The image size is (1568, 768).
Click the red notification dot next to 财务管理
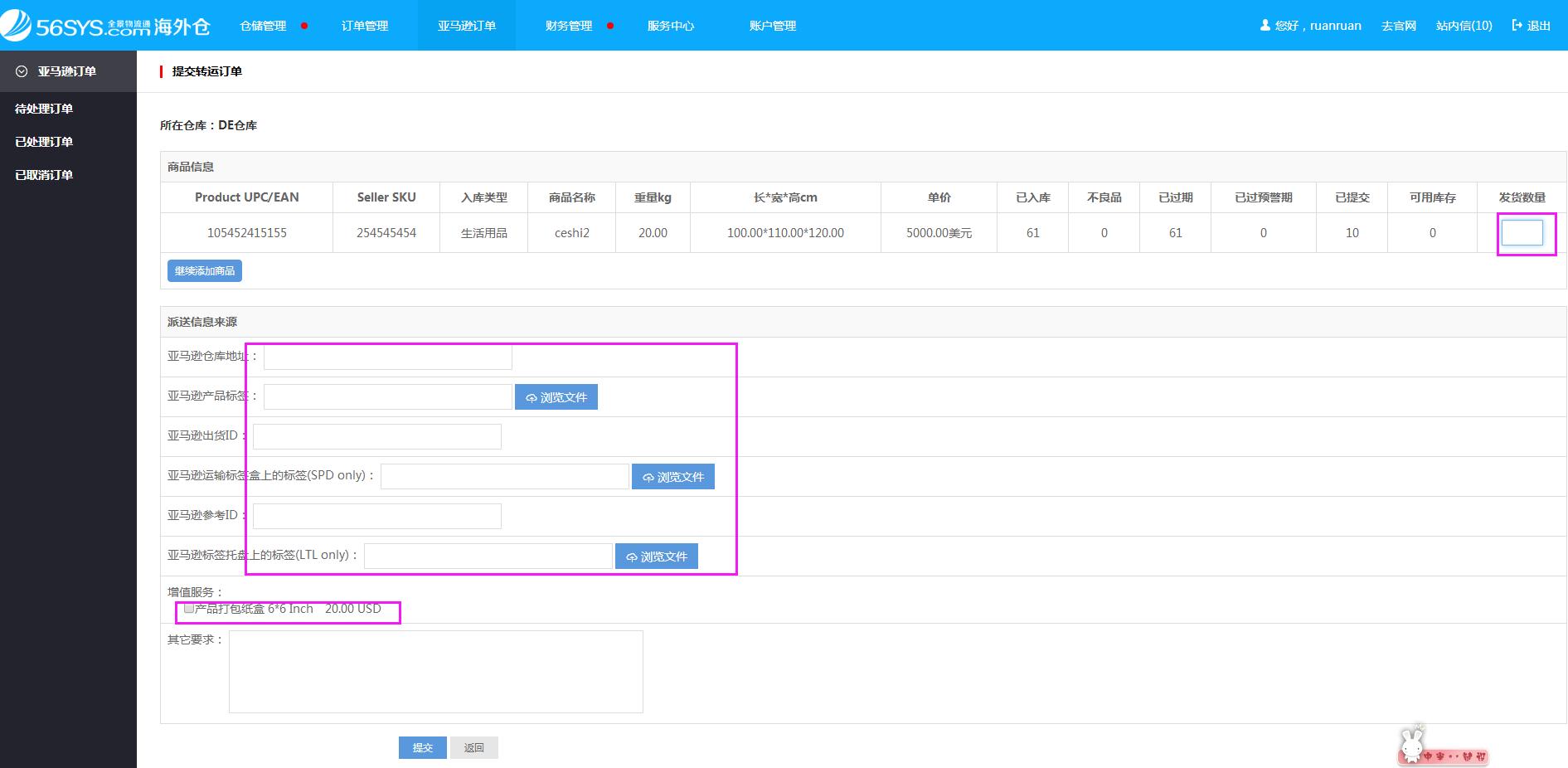[611, 26]
